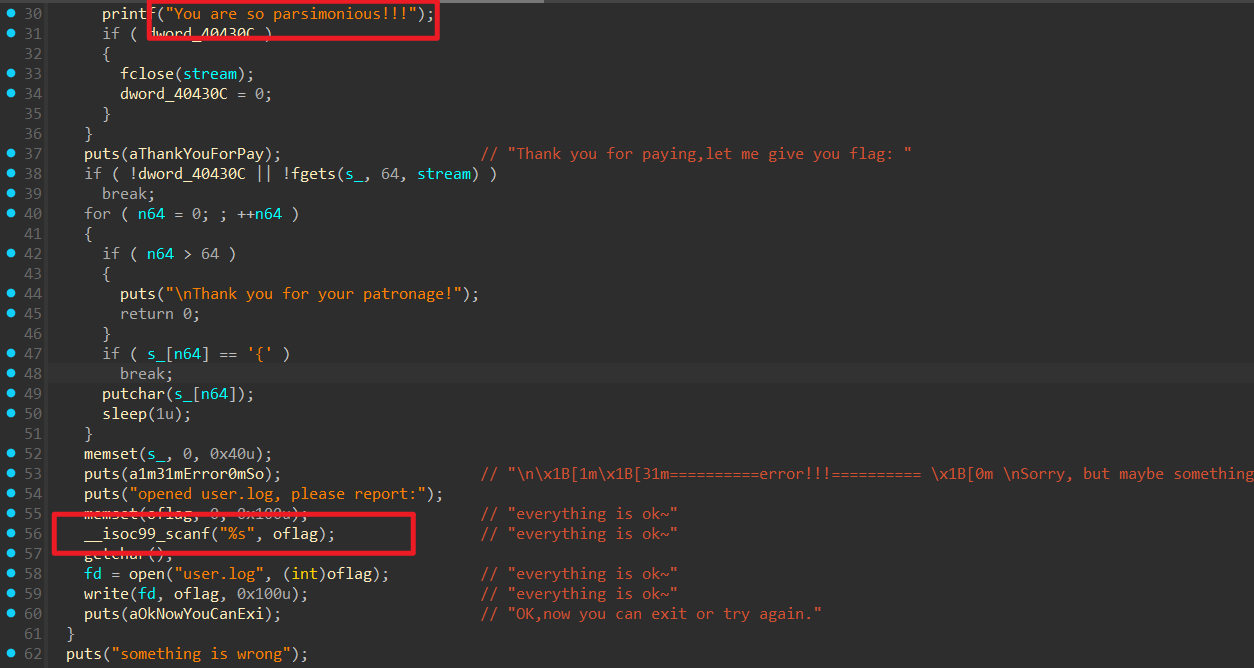
Task: Click the blue dot beside line 37
Action: [x=10, y=154]
